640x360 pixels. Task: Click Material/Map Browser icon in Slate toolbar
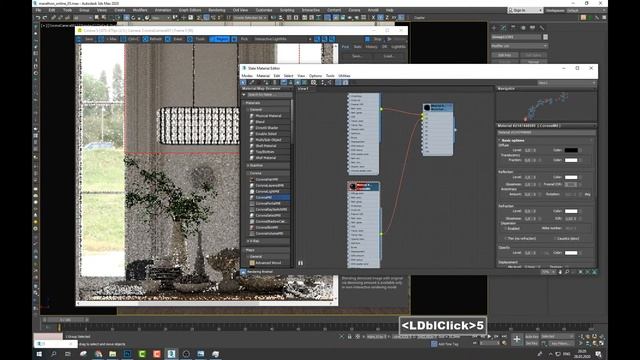coord(339,82)
